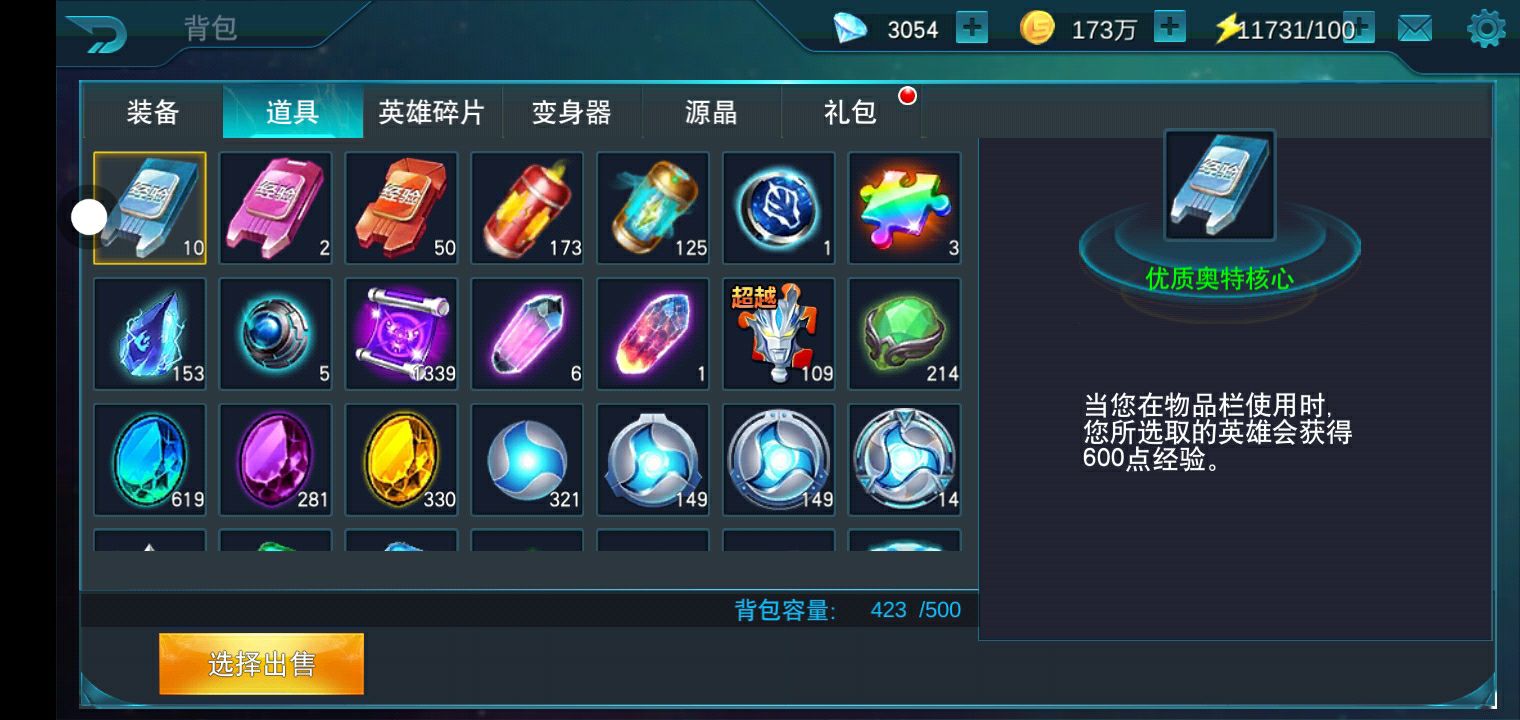Screen dimensions: 1520x720
Task: Switch to the 装备 tab
Action: [153, 112]
